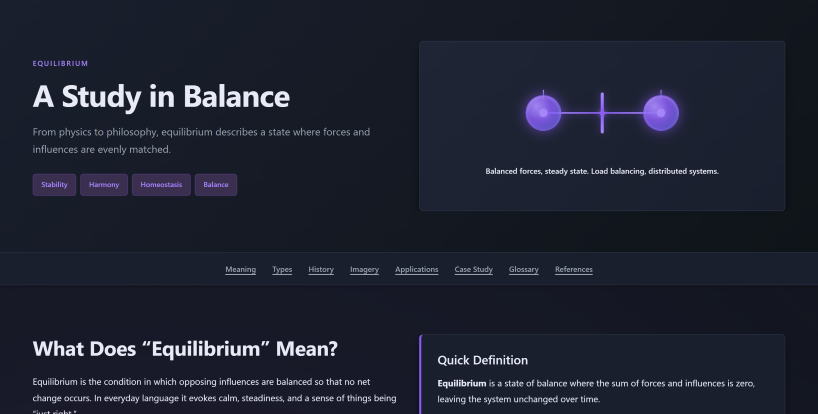Open the Glossary nav link
The width and height of the screenshot is (818, 414).
(524, 270)
